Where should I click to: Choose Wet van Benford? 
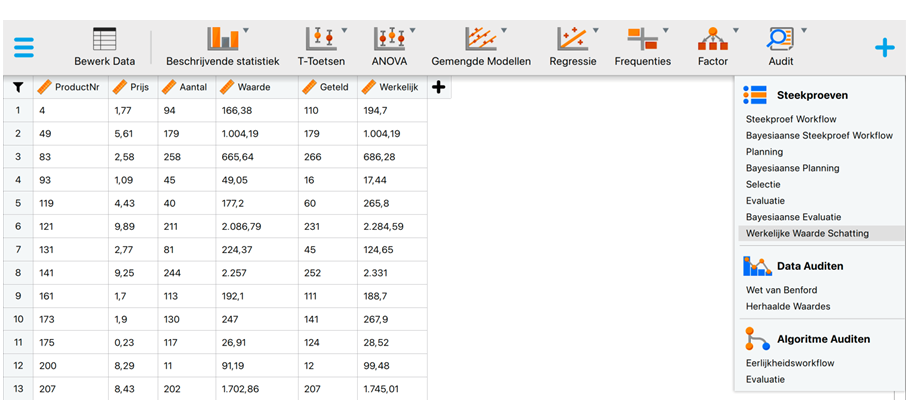[781, 290]
